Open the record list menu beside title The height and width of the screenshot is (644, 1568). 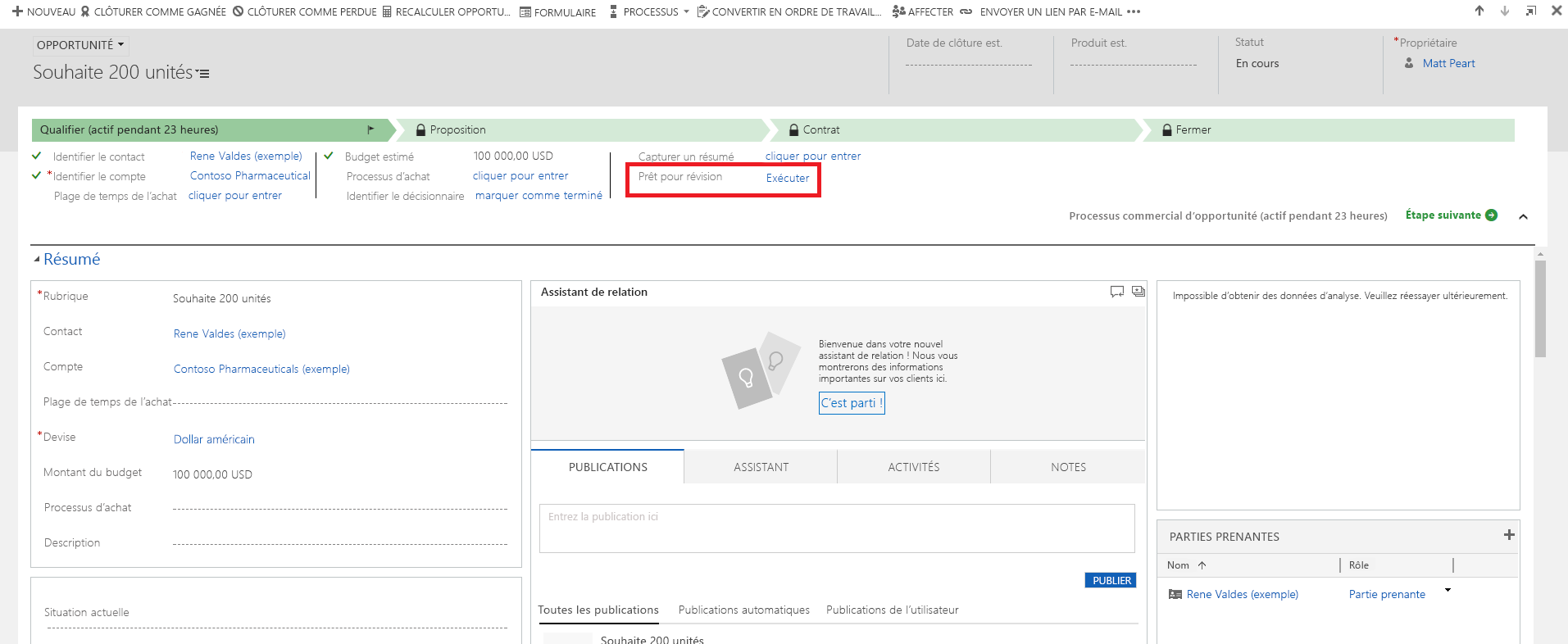203,74
